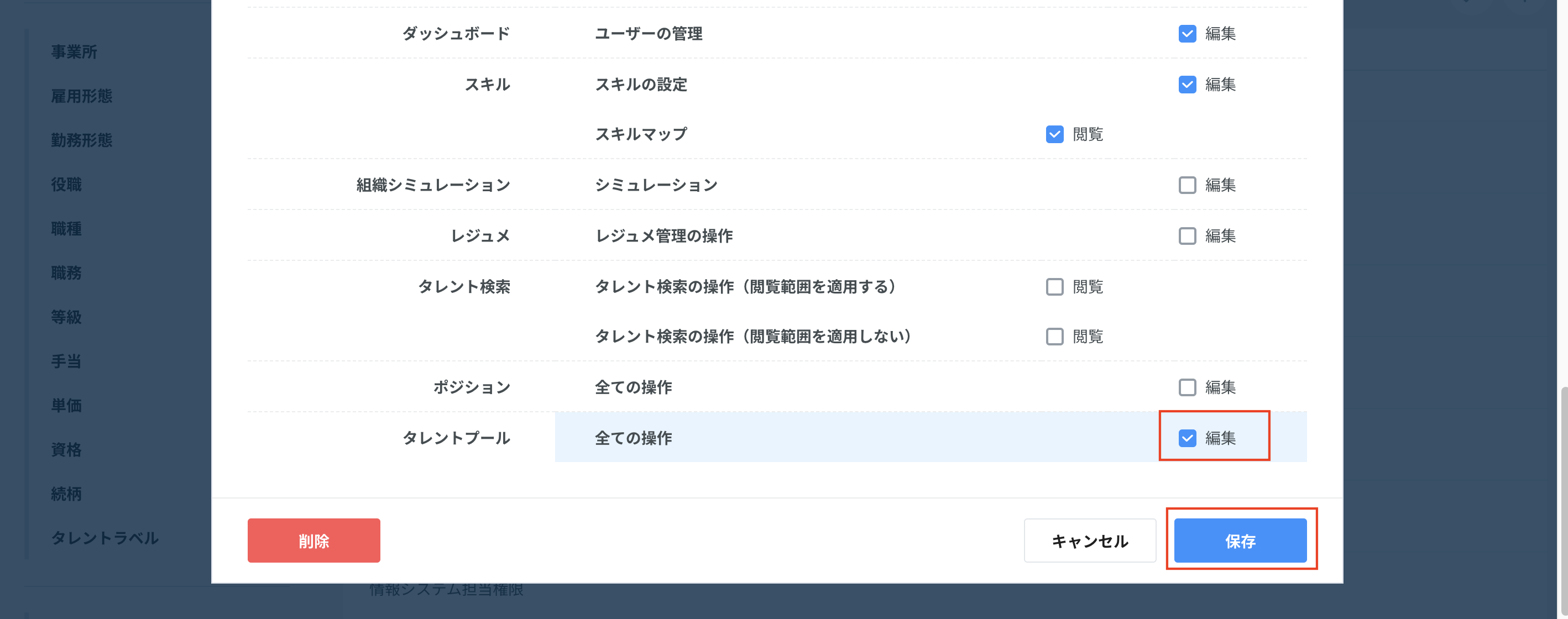This screenshot has height=619, width=1568.
Task: Disable スキルマップ 閲覧 checkbox
Action: tap(1054, 134)
